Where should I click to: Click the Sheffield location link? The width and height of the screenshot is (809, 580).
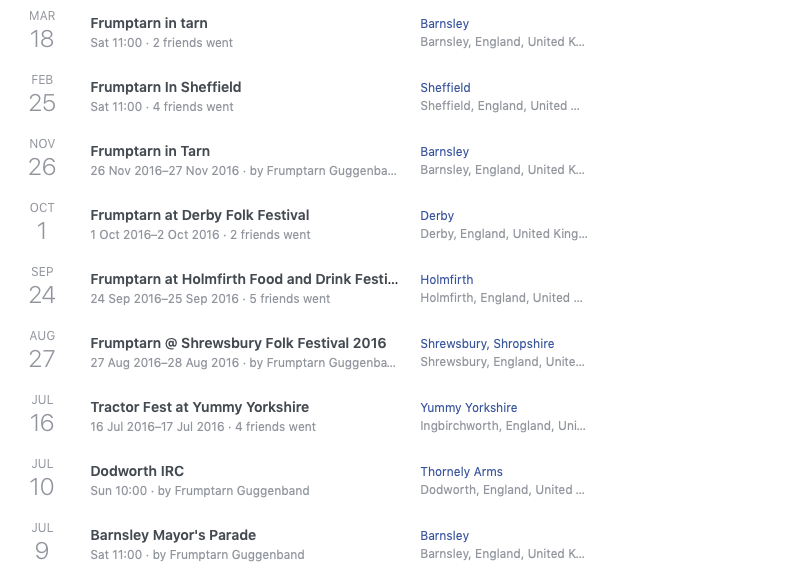point(445,88)
